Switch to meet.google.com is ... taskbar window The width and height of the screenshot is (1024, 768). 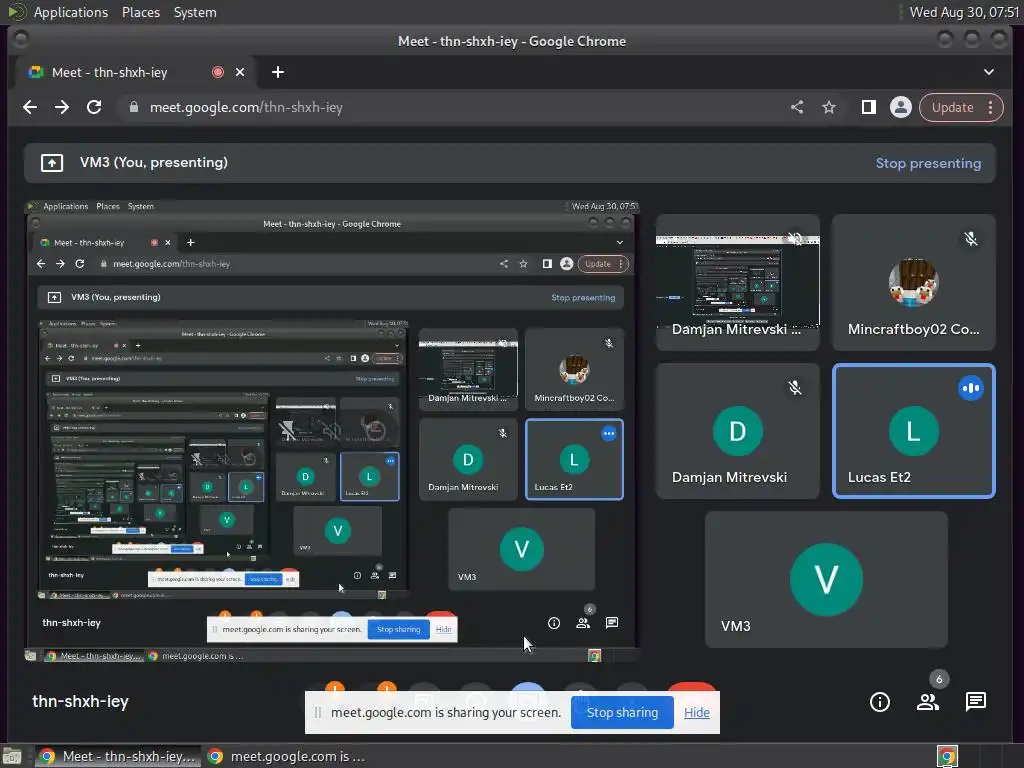point(286,756)
